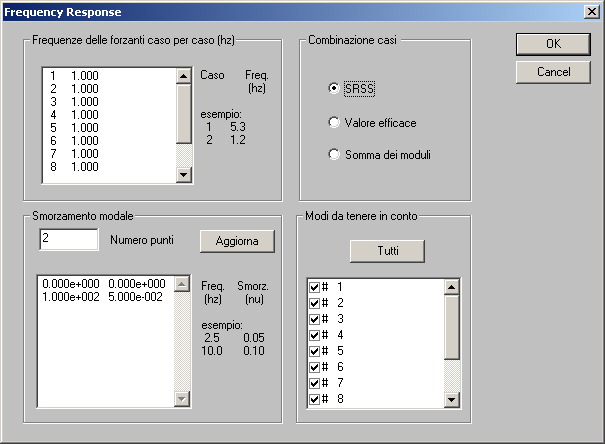Select the SRSS radio option
The image size is (605, 444).
[334, 88]
